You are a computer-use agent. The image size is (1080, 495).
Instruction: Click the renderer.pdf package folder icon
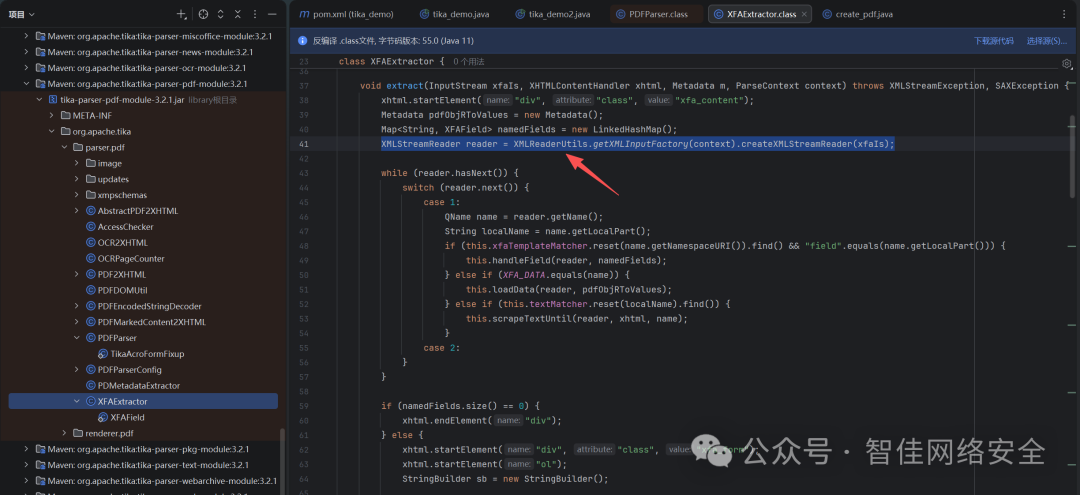point(78,433)
